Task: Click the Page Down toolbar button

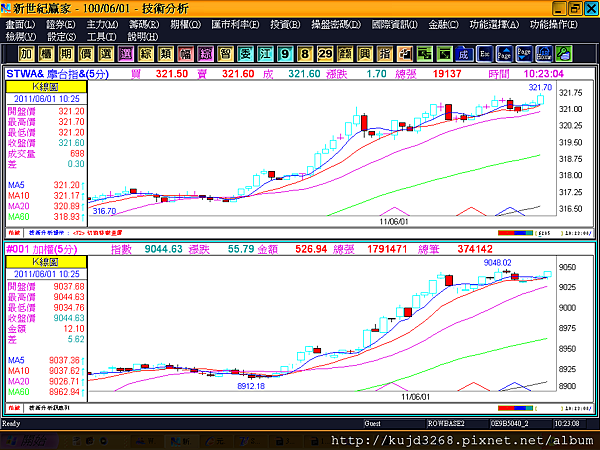Action: (x=524, y=54)
